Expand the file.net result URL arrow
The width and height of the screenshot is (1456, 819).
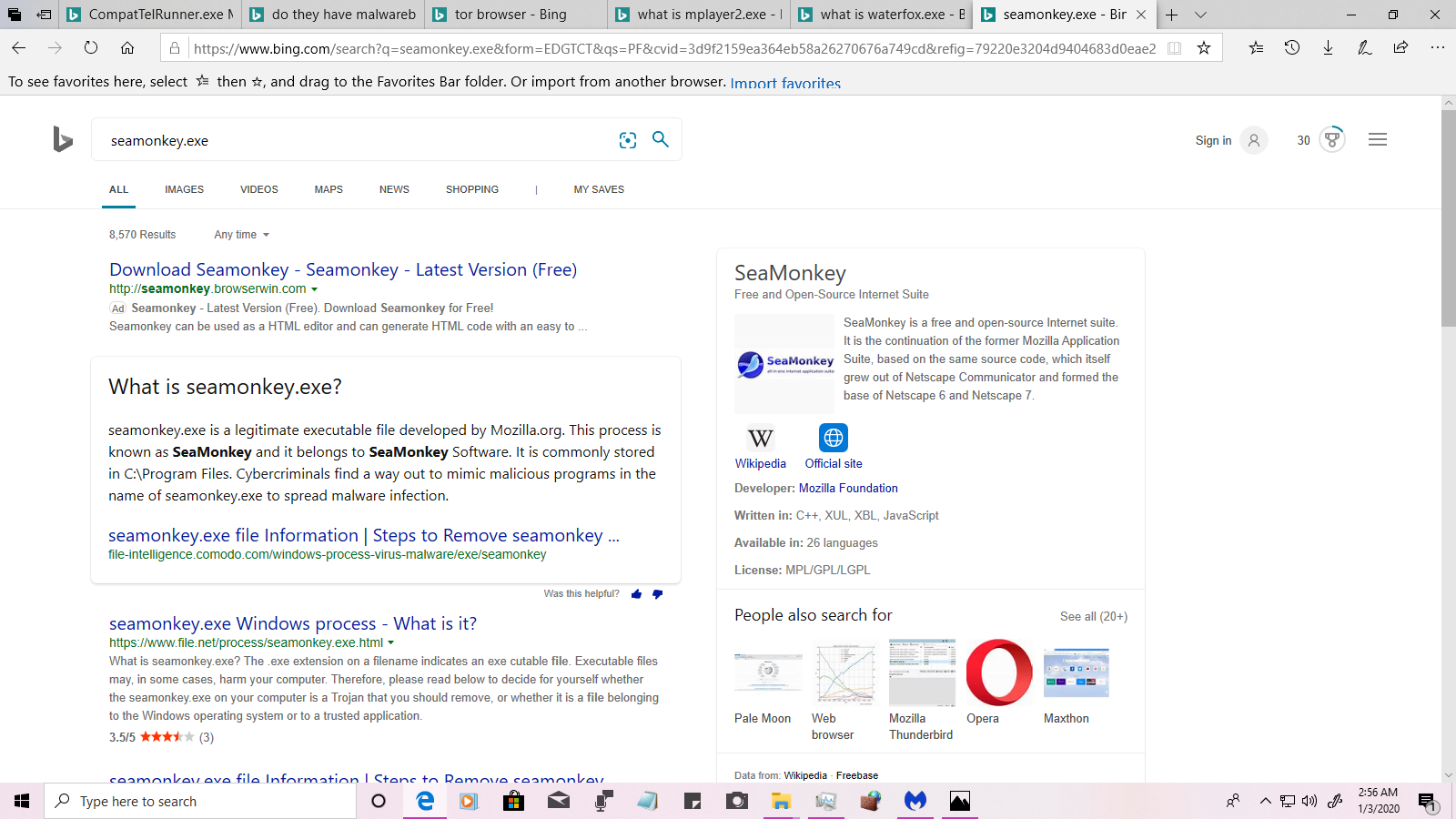(391, 643)
